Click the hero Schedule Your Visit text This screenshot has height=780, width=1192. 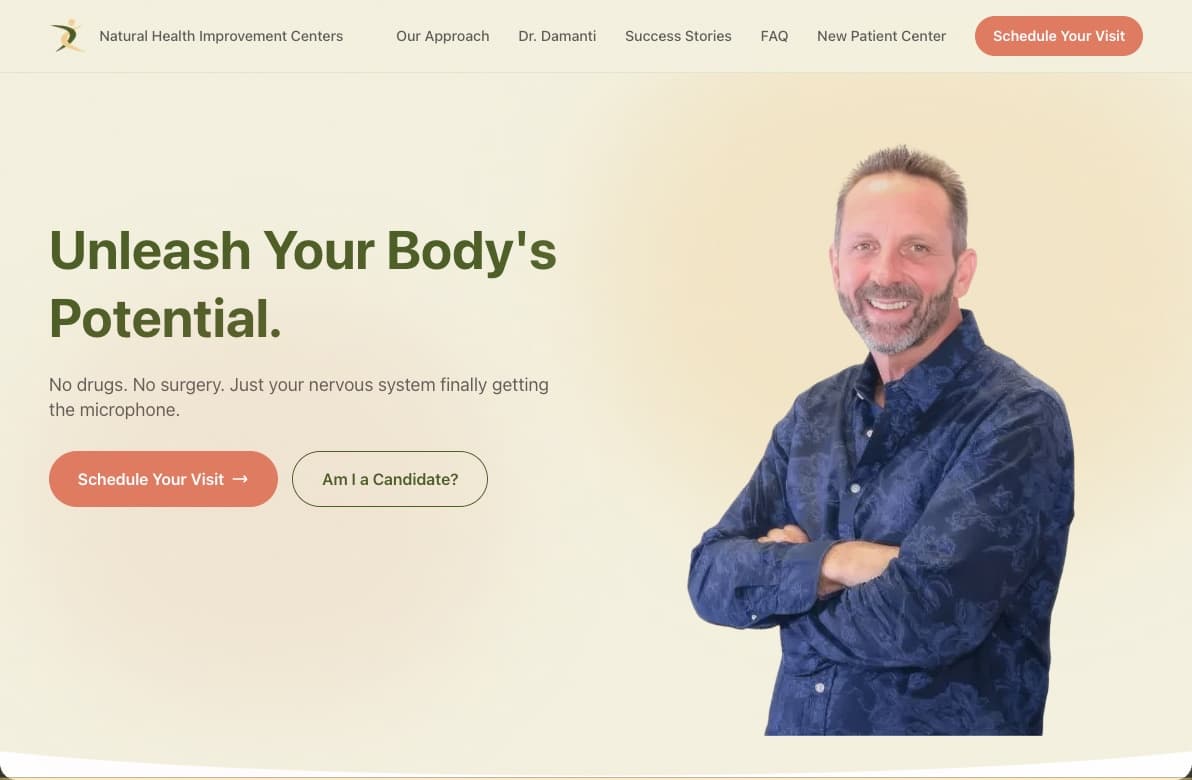point(151,479)
